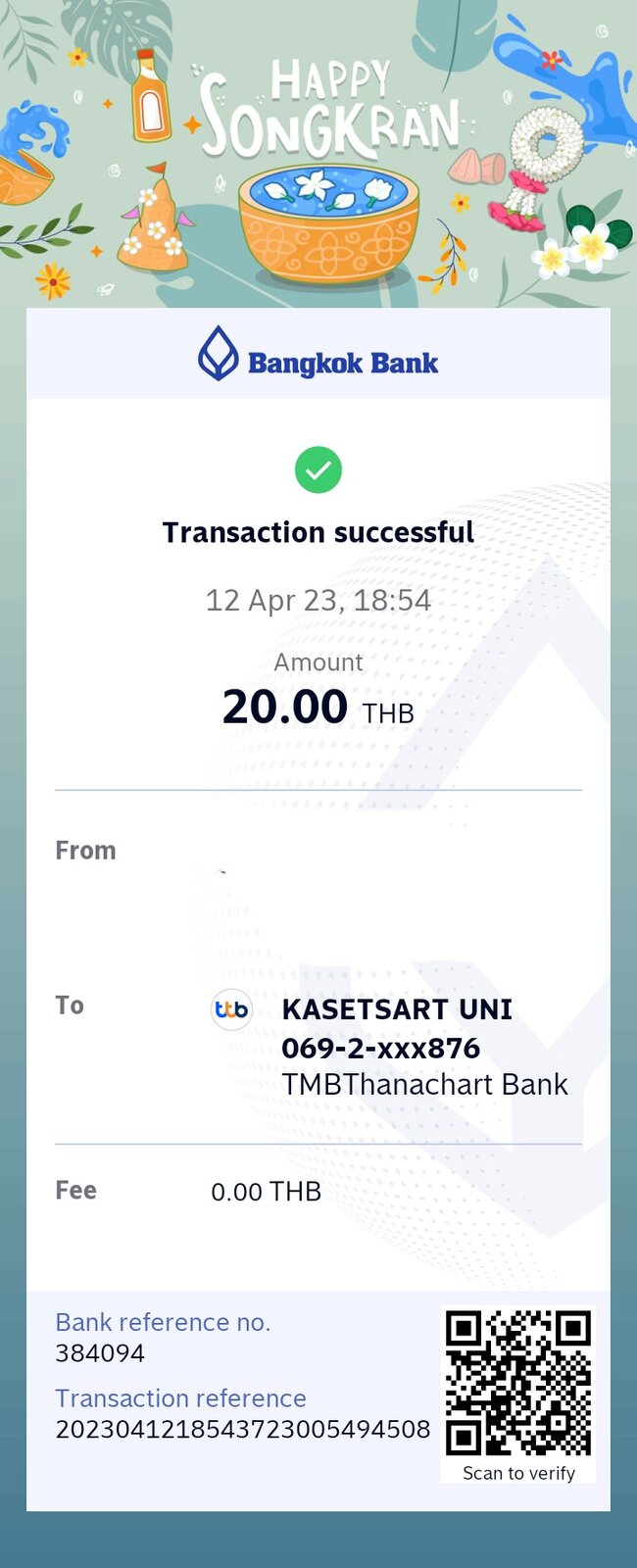Click the orange water bowl illustration

329,222
